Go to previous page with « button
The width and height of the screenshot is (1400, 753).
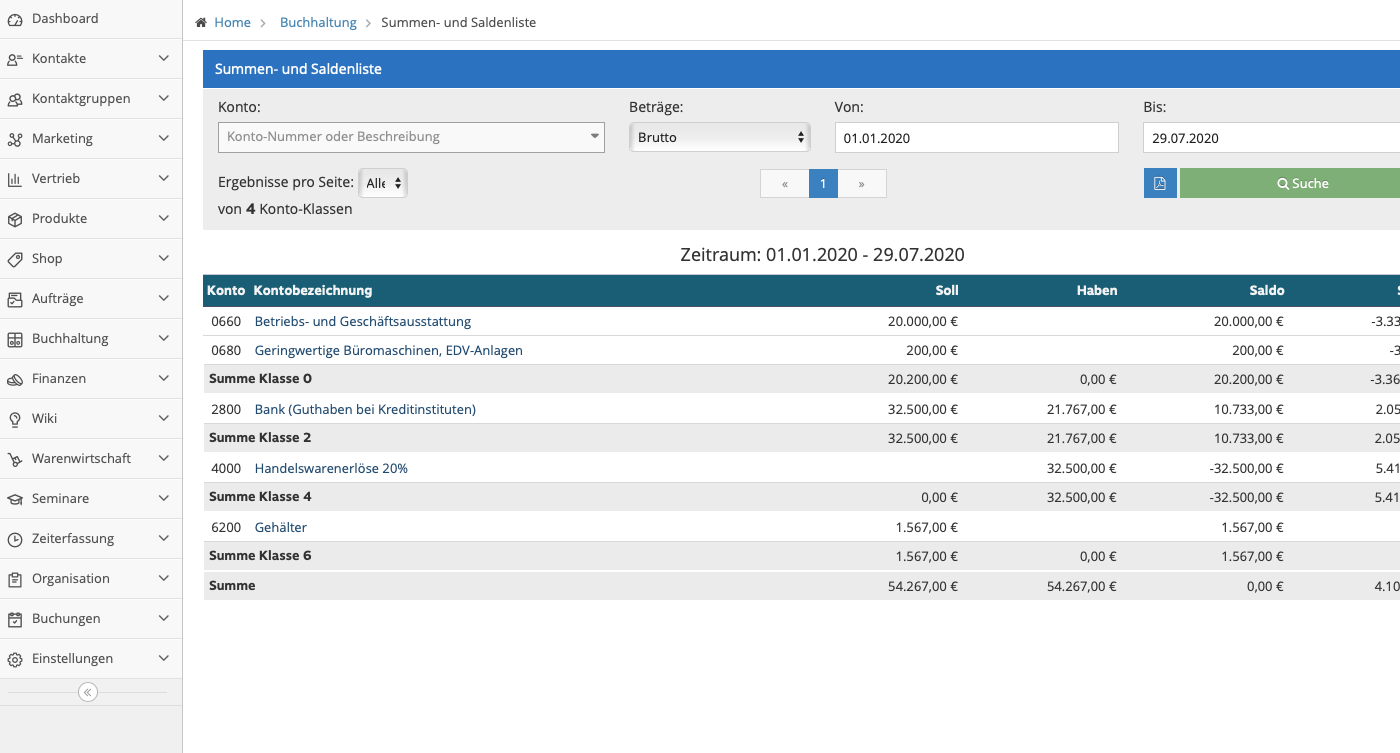[785, 184]
